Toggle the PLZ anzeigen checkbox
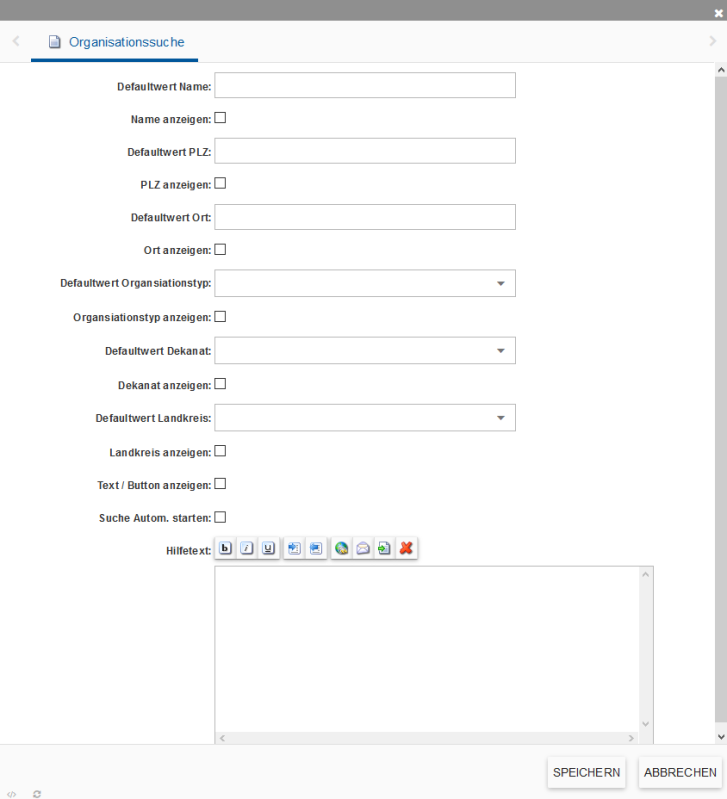 (x=221, y=184)
